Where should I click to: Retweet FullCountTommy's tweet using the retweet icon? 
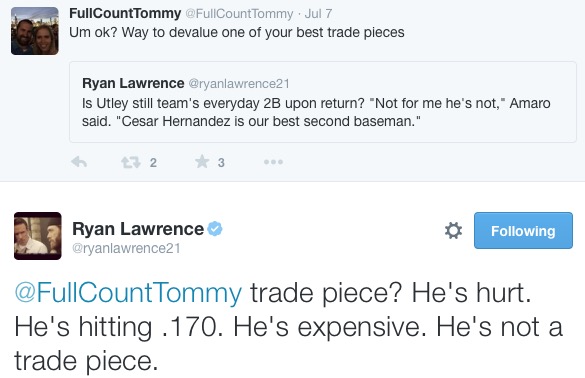(131, 162)
